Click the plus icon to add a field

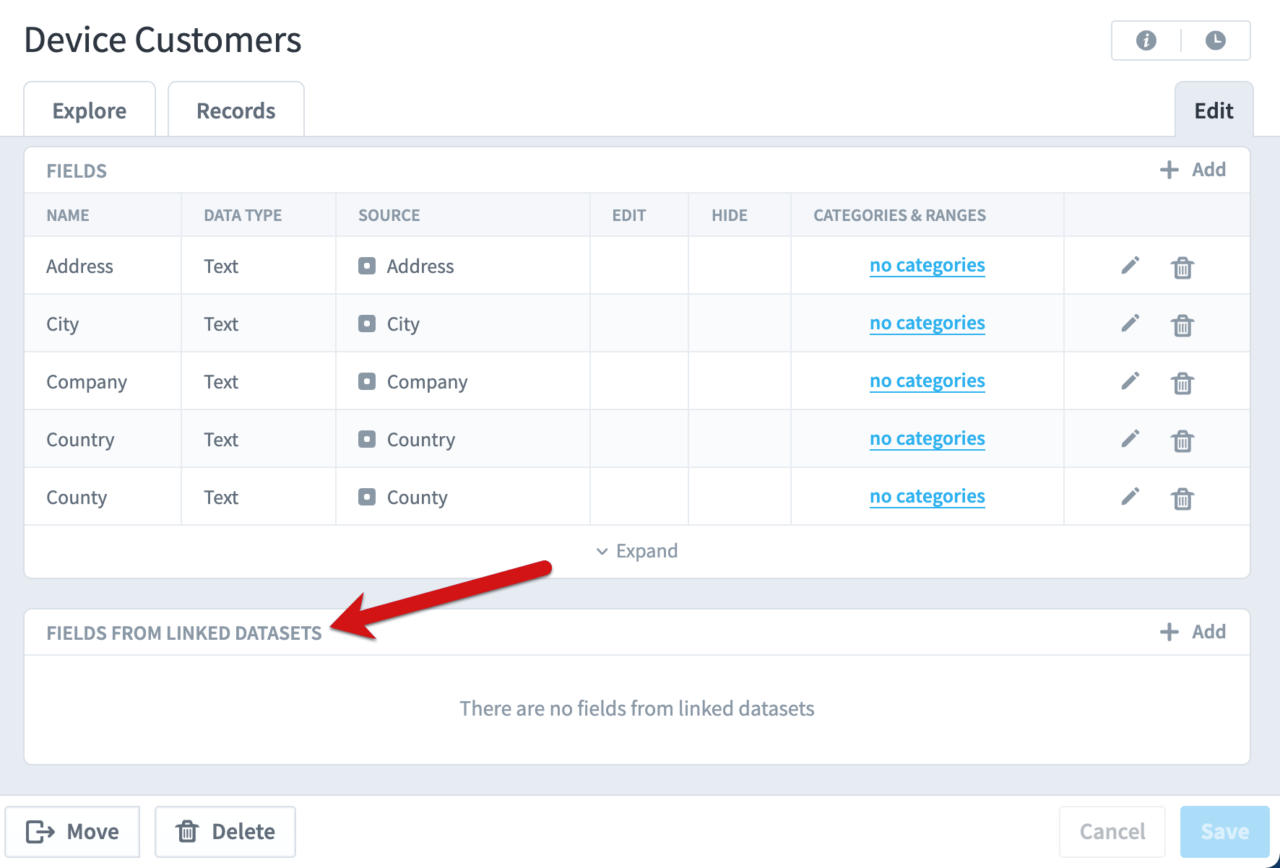(1168, 169)
